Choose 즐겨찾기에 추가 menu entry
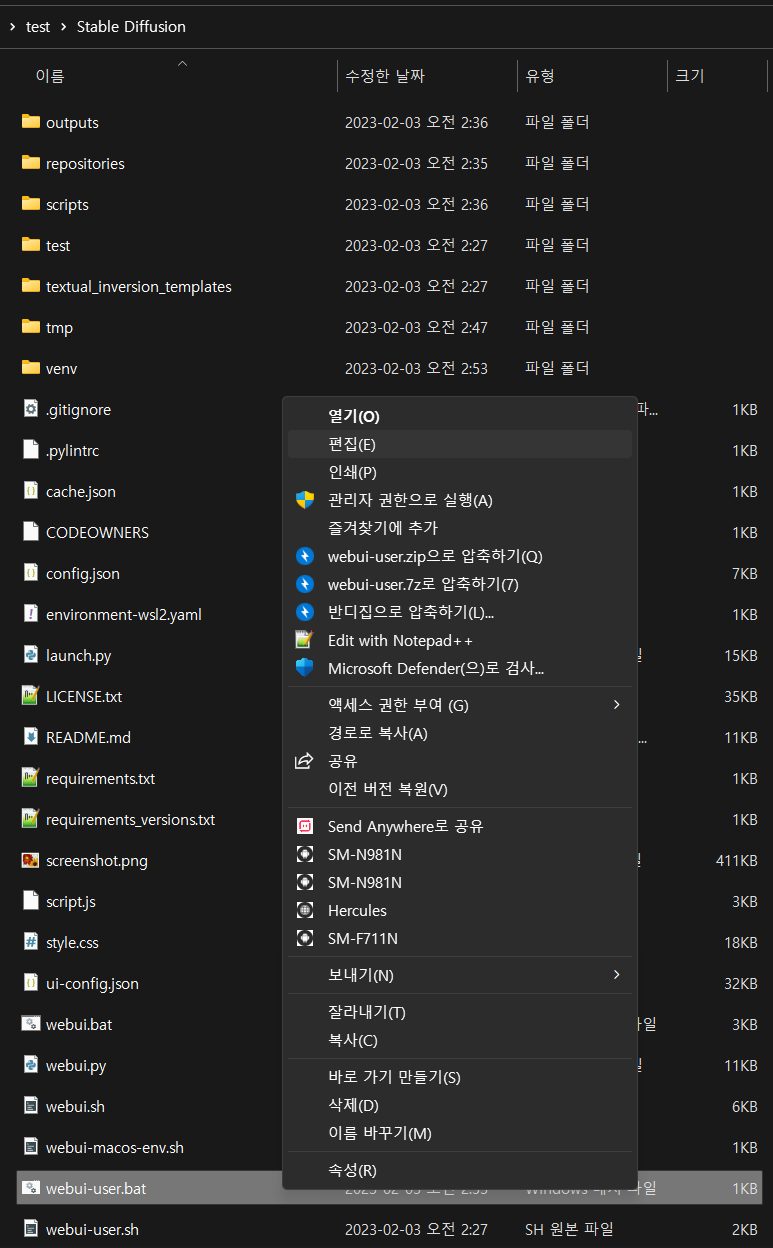This screenshot has height=1248, width=773. point(460,528)
